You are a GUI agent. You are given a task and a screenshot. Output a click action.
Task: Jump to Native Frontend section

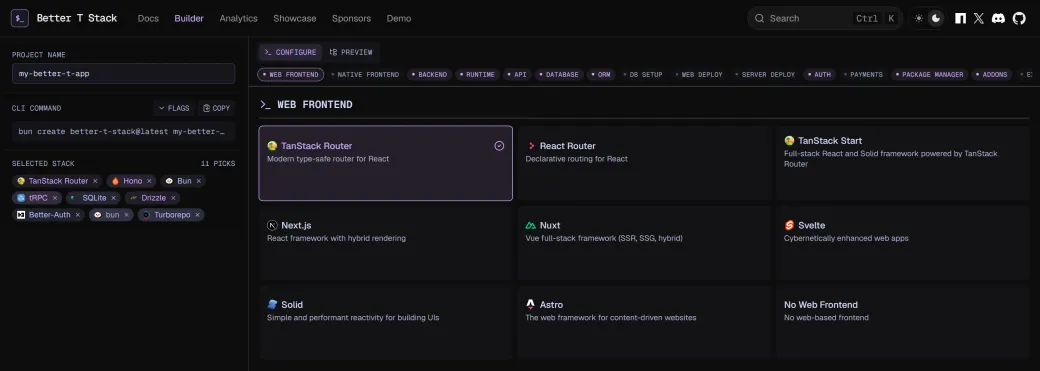coord(365,75)
